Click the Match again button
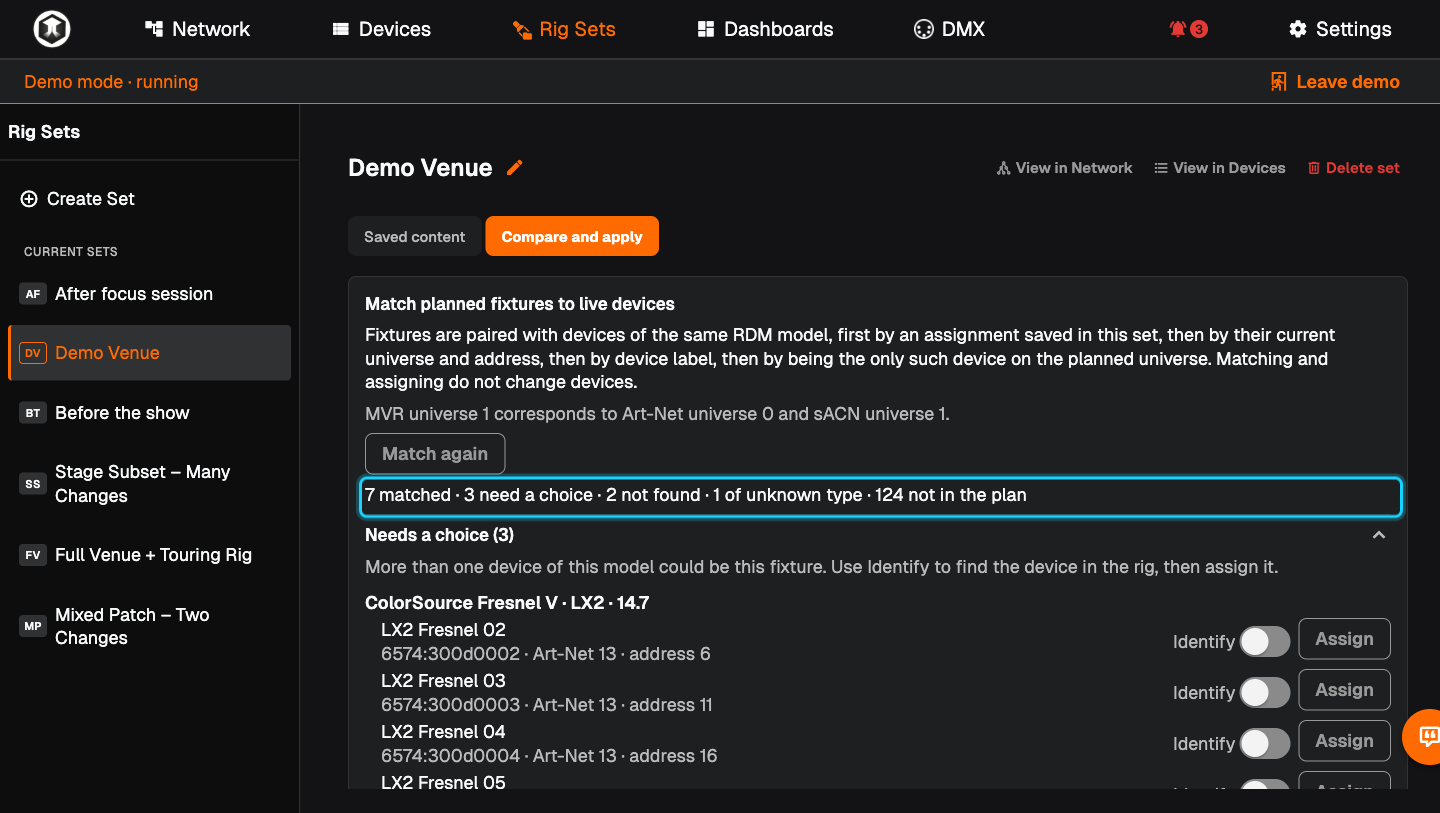The image size is (1440, 813). [x=435, y=454]
